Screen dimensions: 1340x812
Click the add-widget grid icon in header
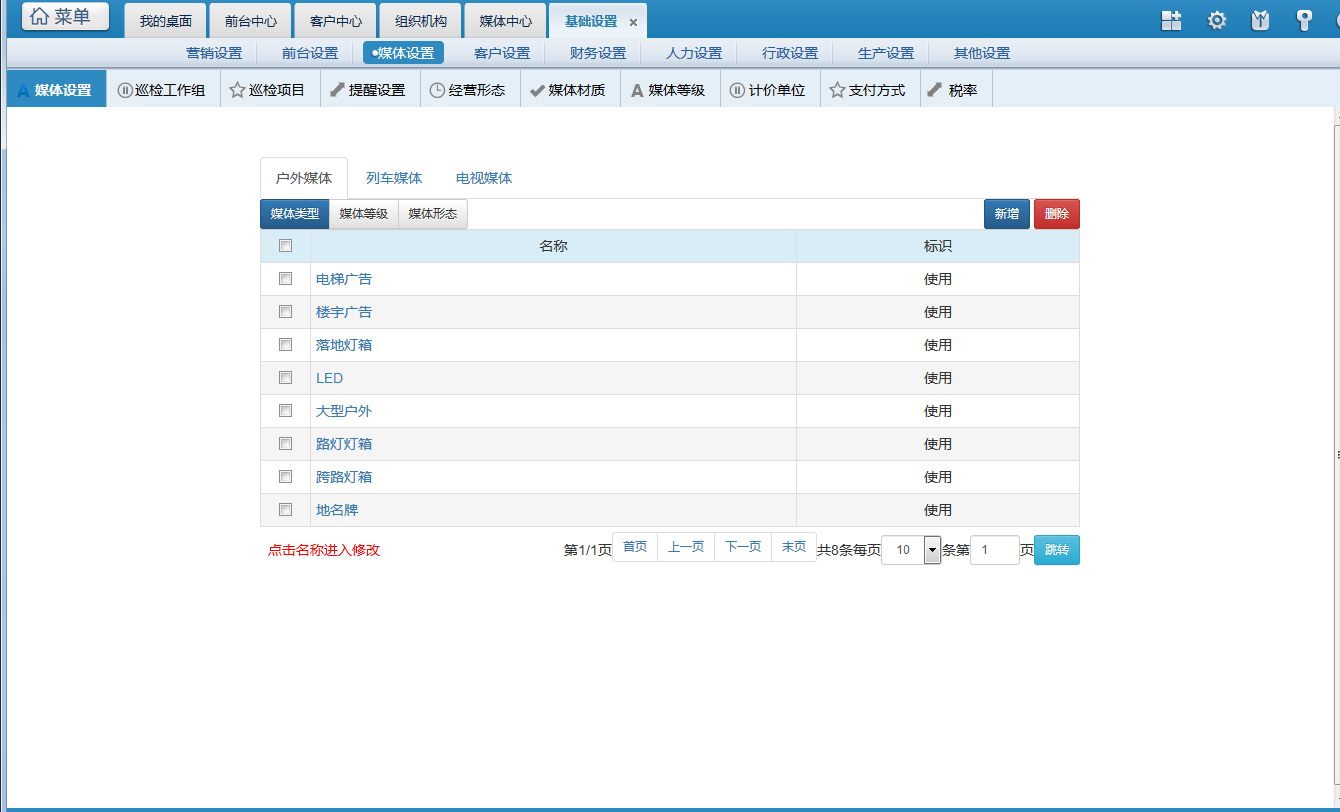(1171, 20)
